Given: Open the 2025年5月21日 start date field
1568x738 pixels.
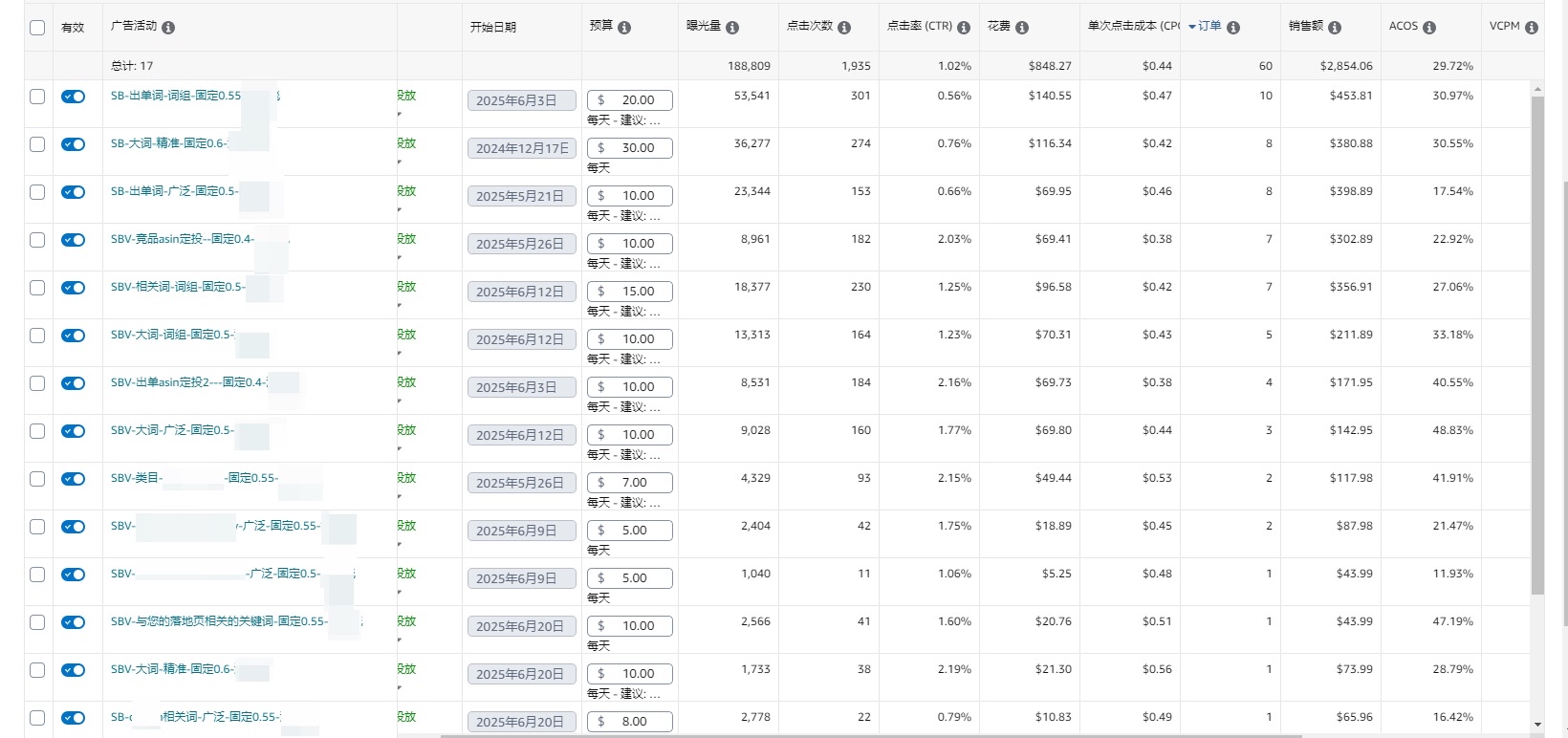Looking at the screenshot, I should coord(522,196).
